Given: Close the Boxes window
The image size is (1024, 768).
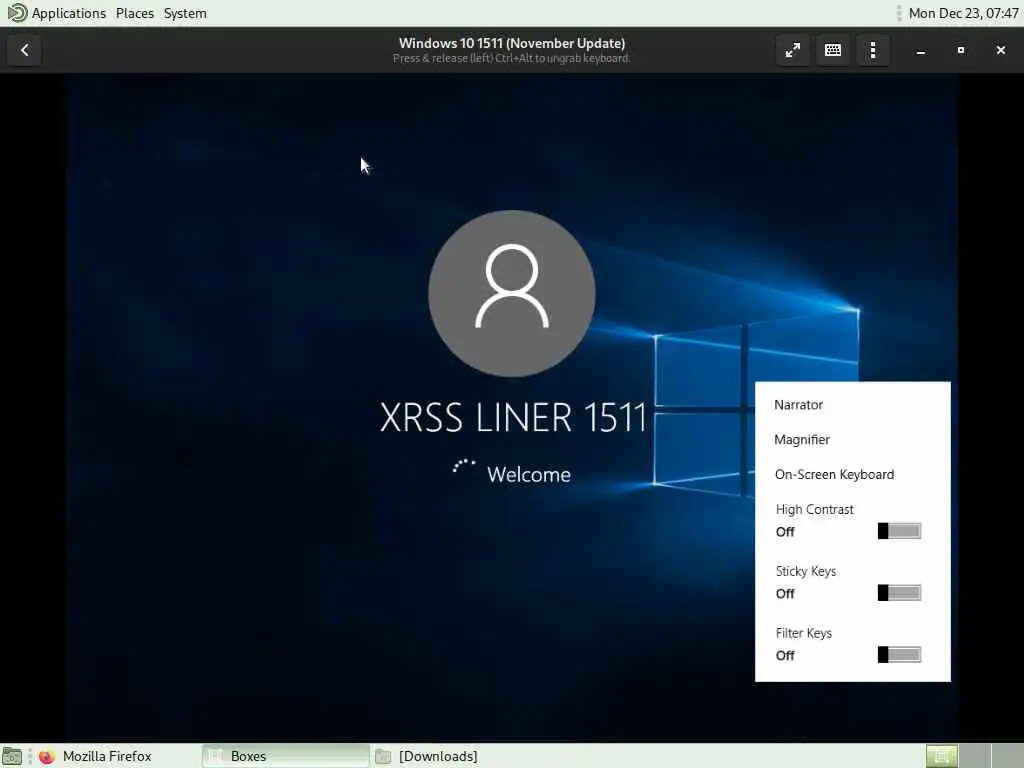Looking at the screenshot, I should 1000,50.
